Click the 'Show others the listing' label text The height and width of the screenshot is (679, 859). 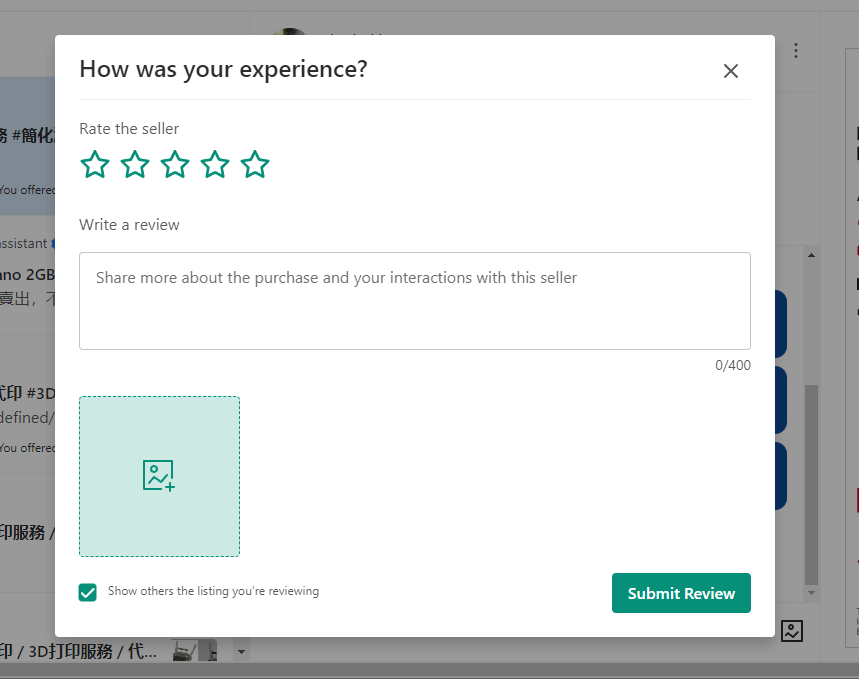[x=213, y=592]
